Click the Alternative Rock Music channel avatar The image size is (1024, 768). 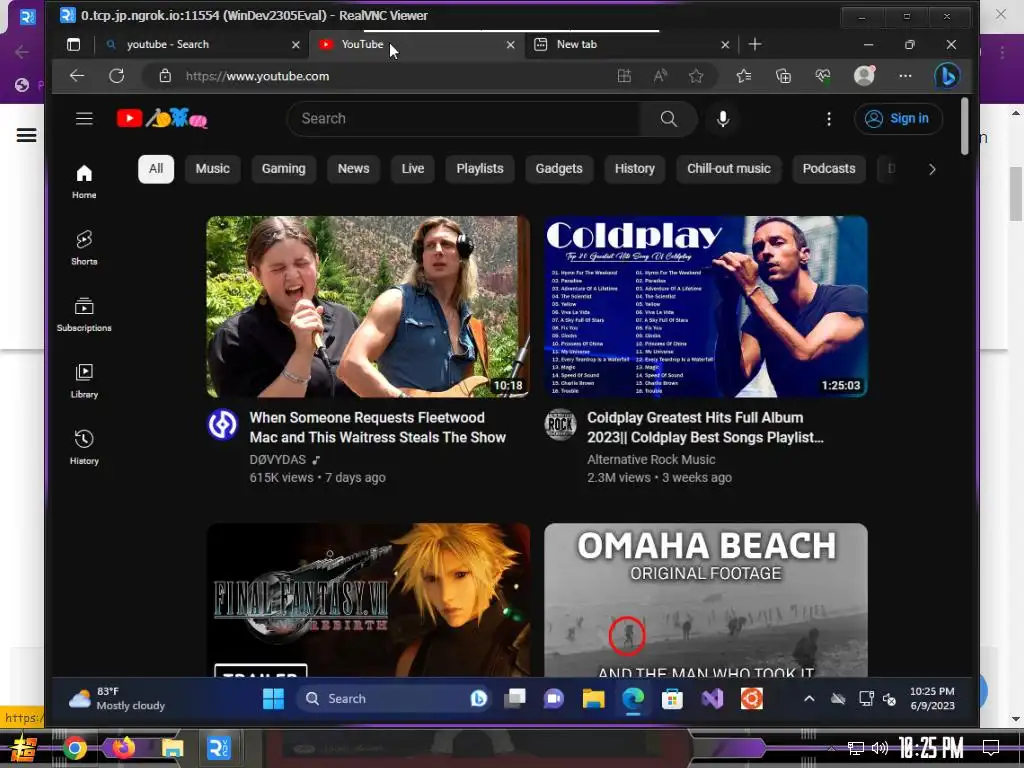560,424
